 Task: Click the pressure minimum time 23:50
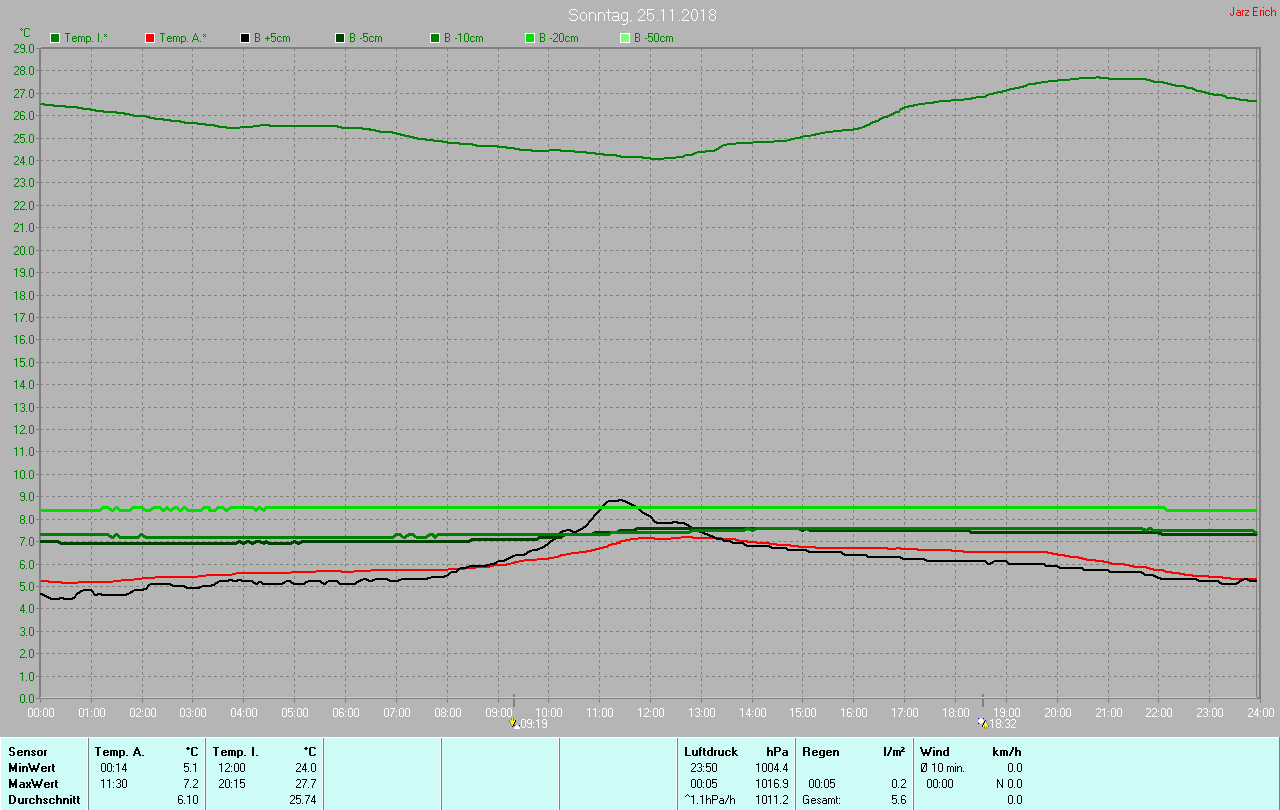[704, 768]
